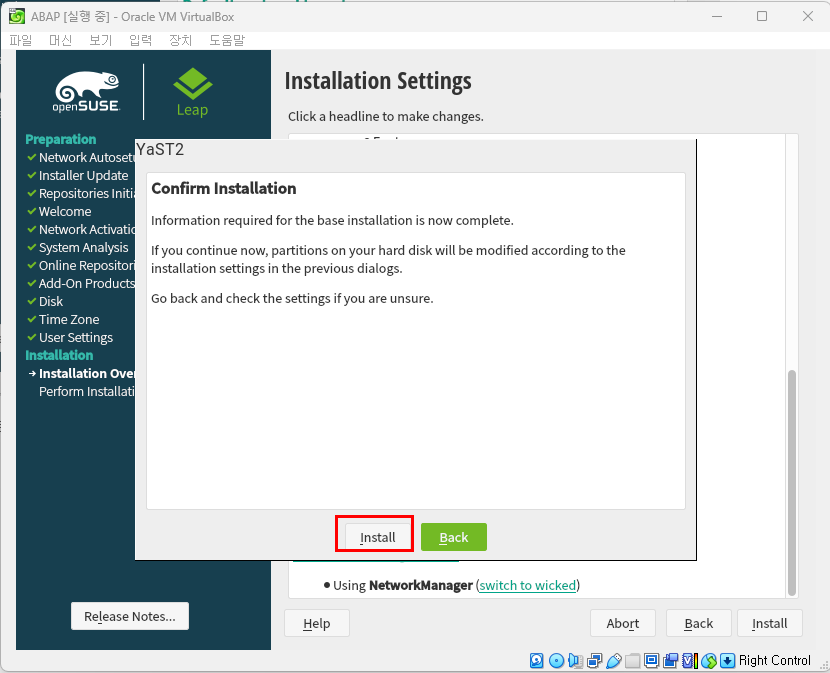This screenshot has height=673, width=830.
Task: Click the recording status icon
Action: click(671, 660)
